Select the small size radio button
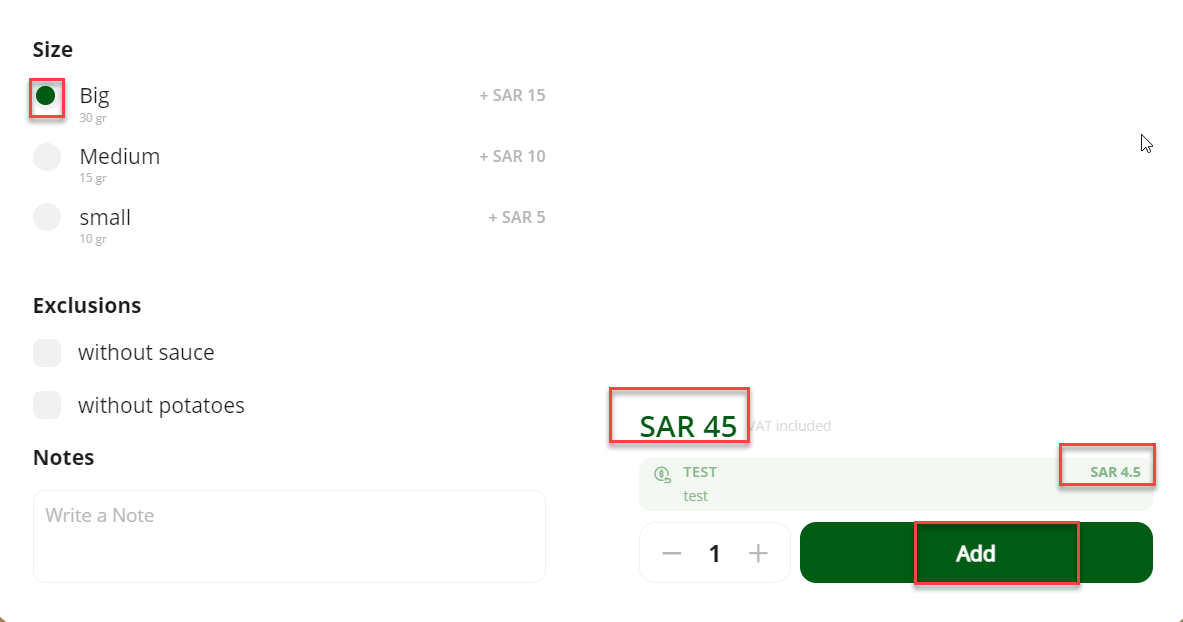The height and width of the screenshot is (622, 1183). 47,217
